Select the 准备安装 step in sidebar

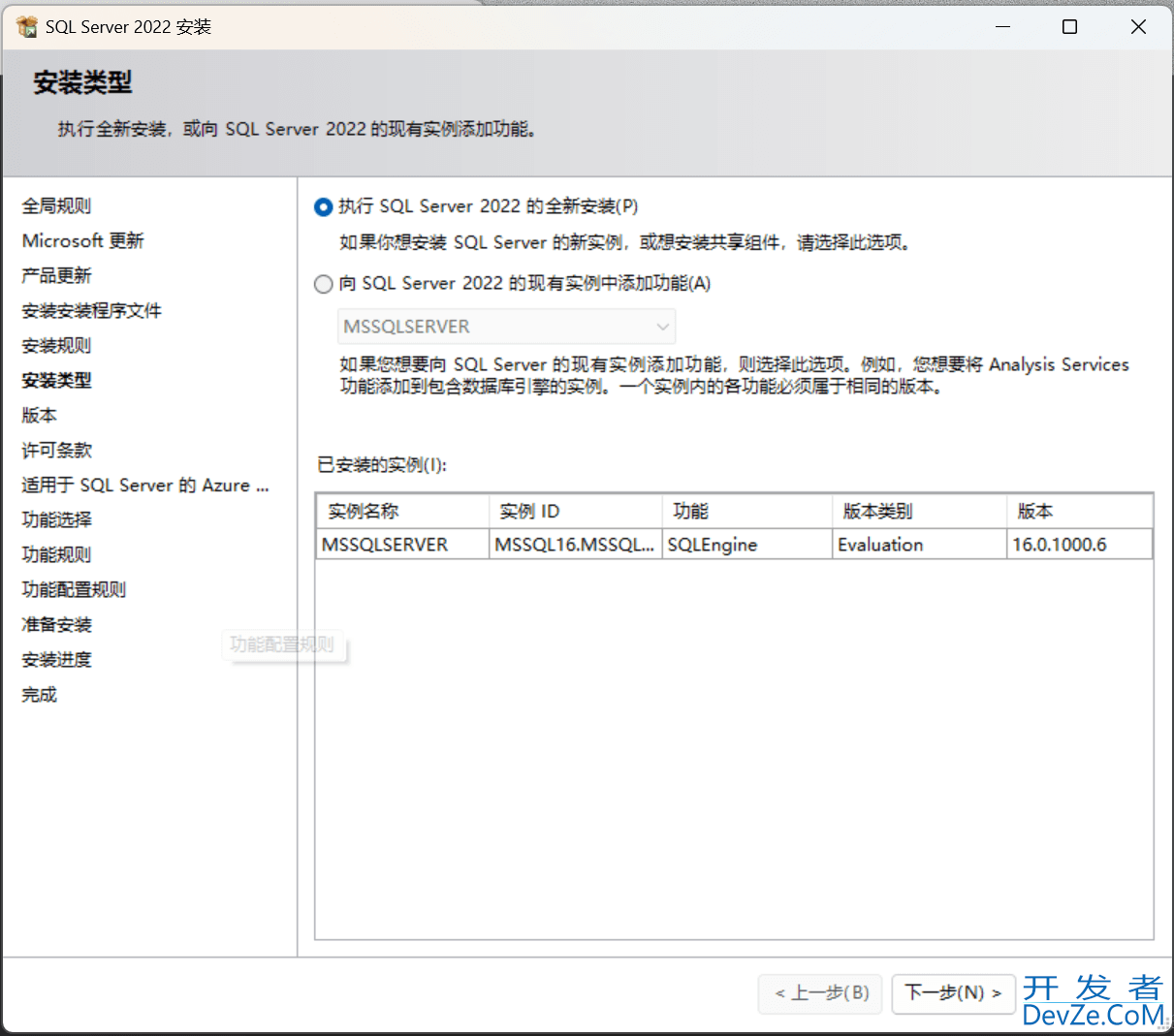56,625
